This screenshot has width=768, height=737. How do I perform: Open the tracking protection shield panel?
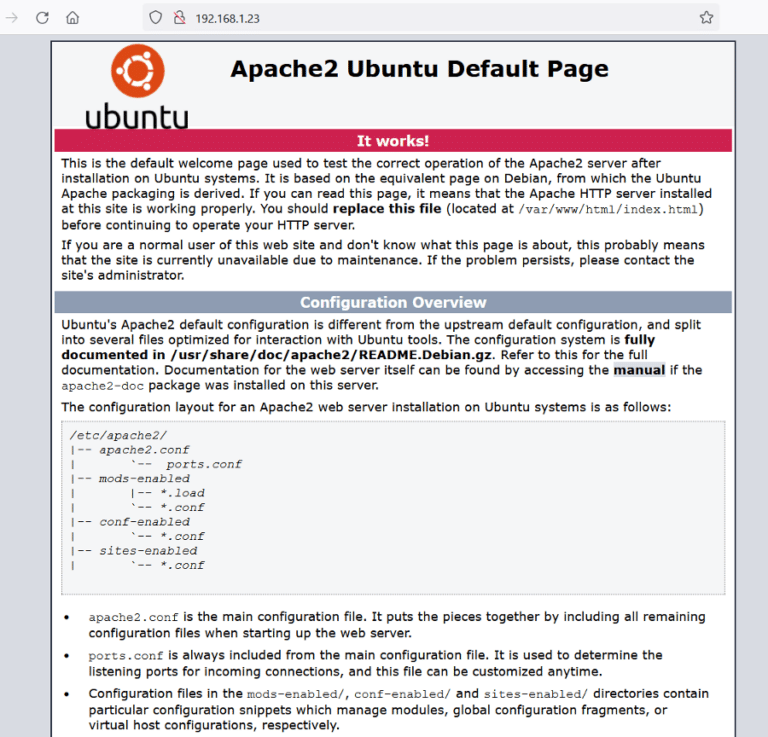pos(154,18)
